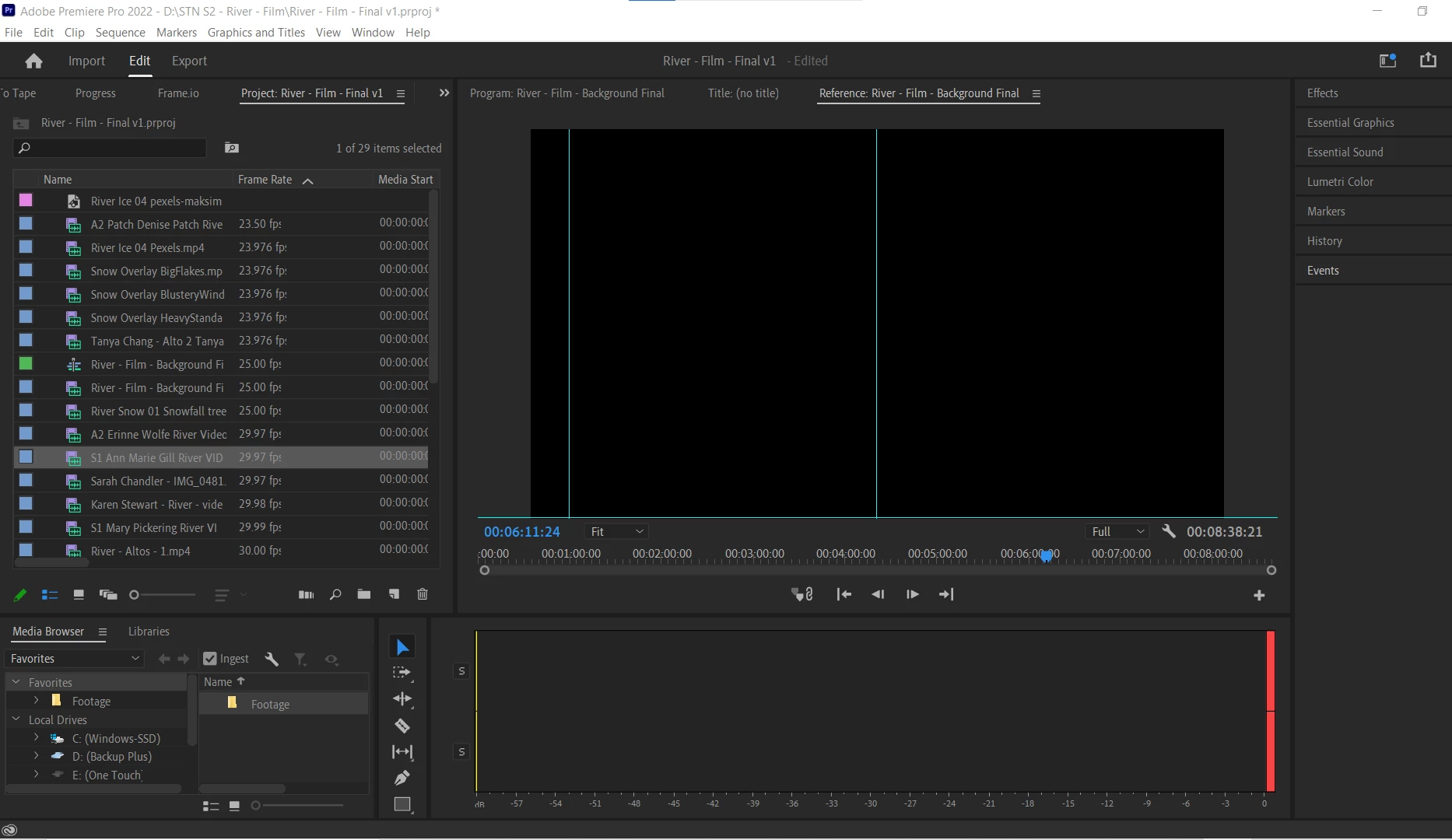Toggle the Ingest checkbox
Screen dimensions: 1452x840
click(x=210, y=659)
